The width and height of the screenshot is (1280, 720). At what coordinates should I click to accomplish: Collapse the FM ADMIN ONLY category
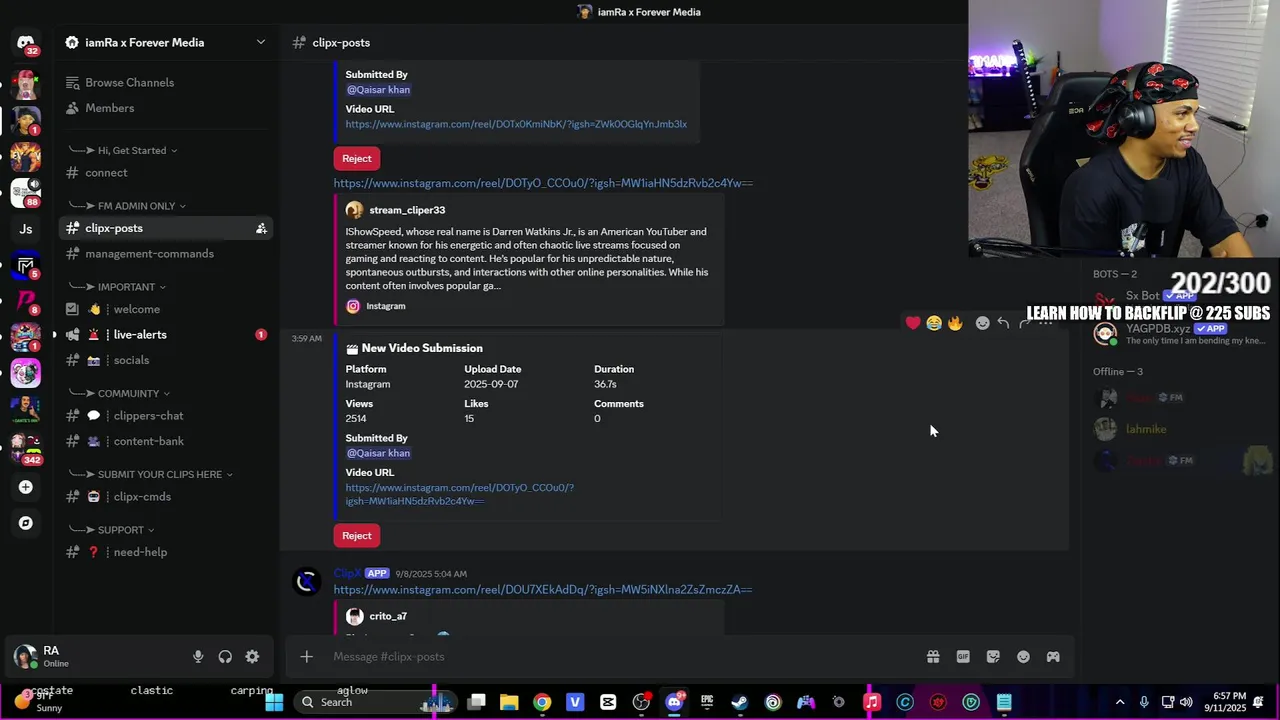pos(141,206)
